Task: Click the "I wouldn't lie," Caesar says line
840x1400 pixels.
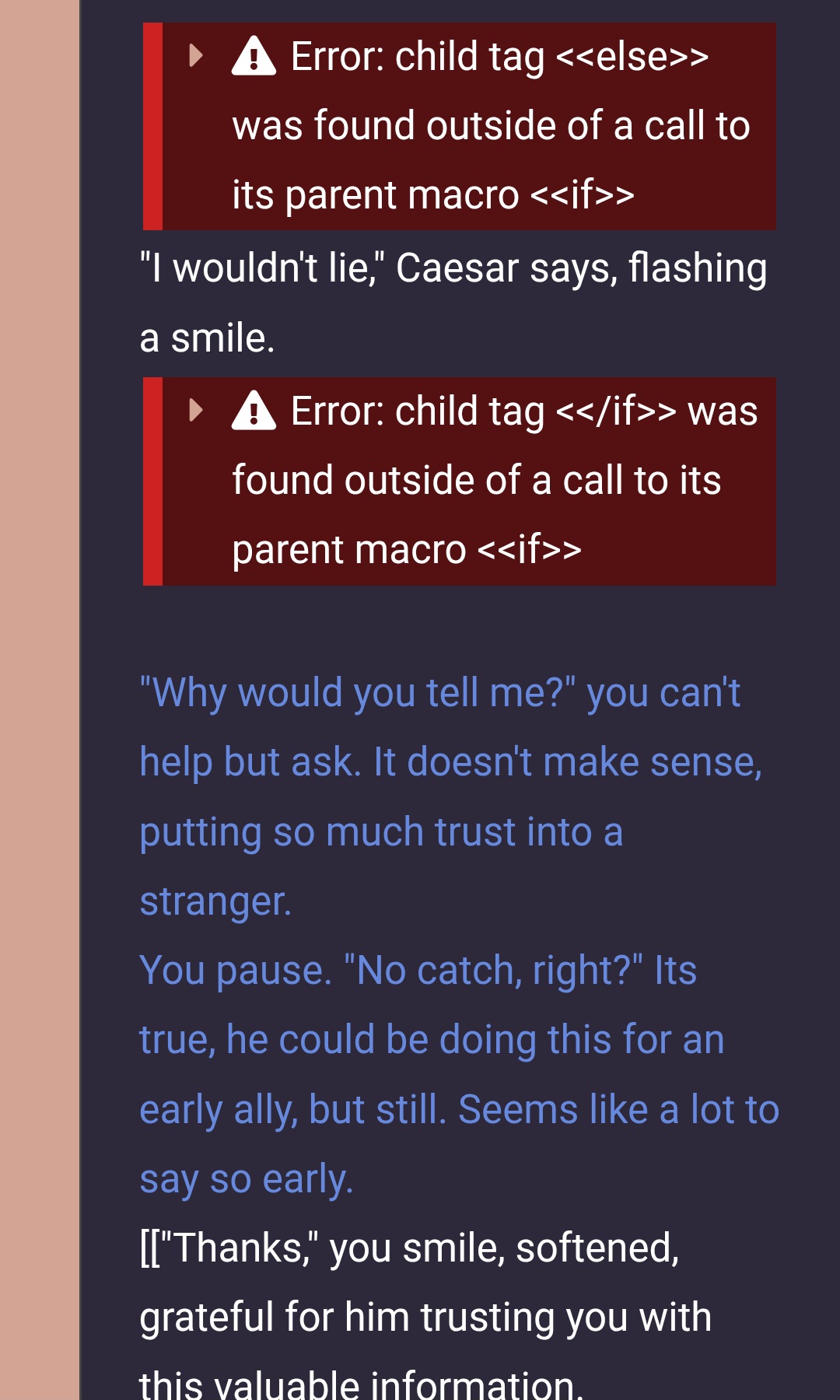Action: click(x=453, y=268)
